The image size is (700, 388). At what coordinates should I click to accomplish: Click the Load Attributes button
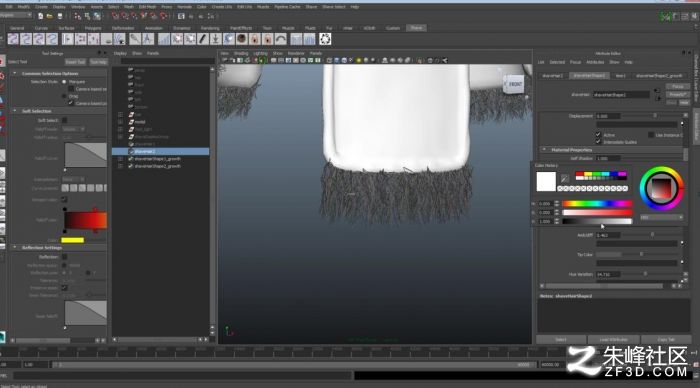tap(614, 339)
